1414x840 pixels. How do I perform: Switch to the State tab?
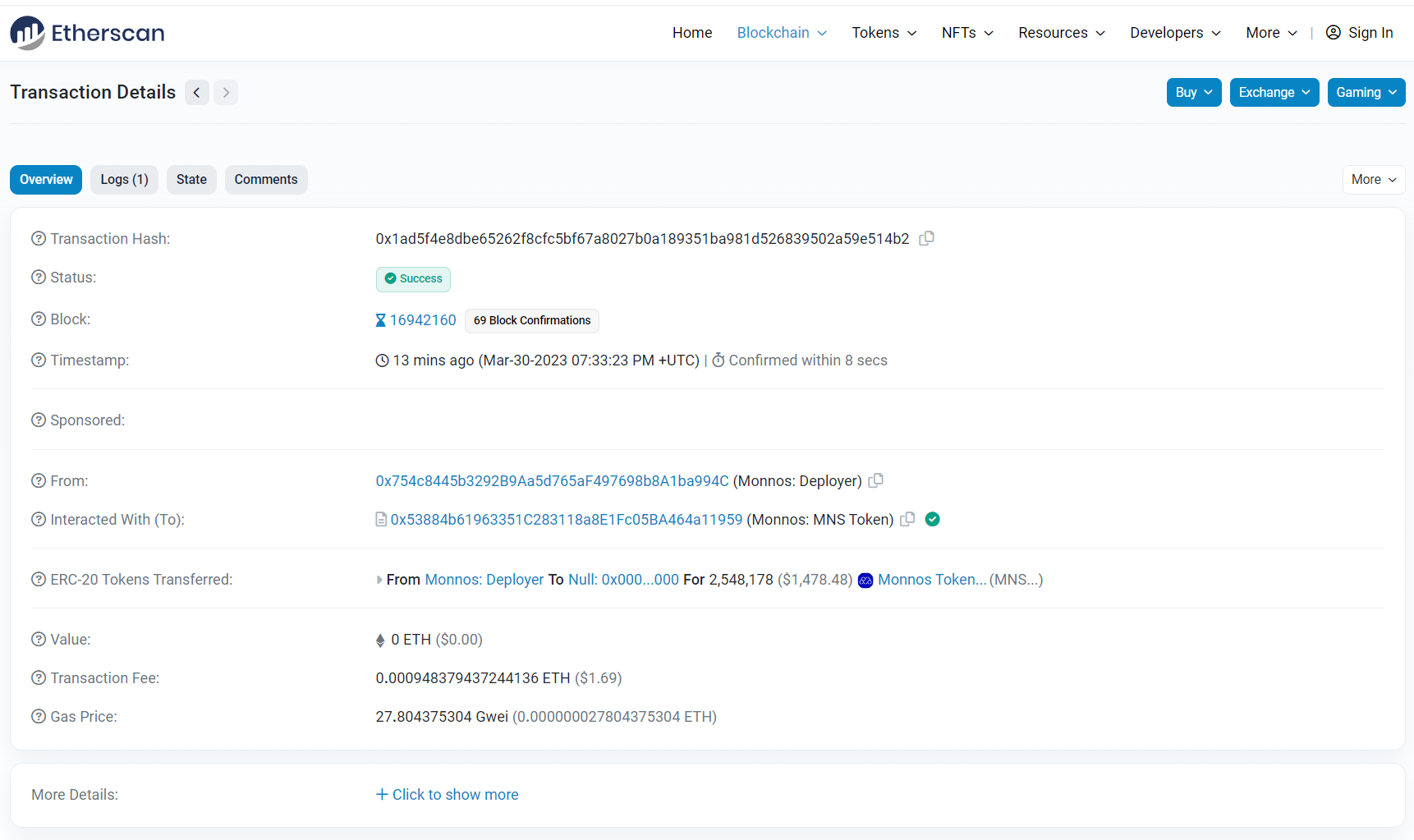click(191, 180)
